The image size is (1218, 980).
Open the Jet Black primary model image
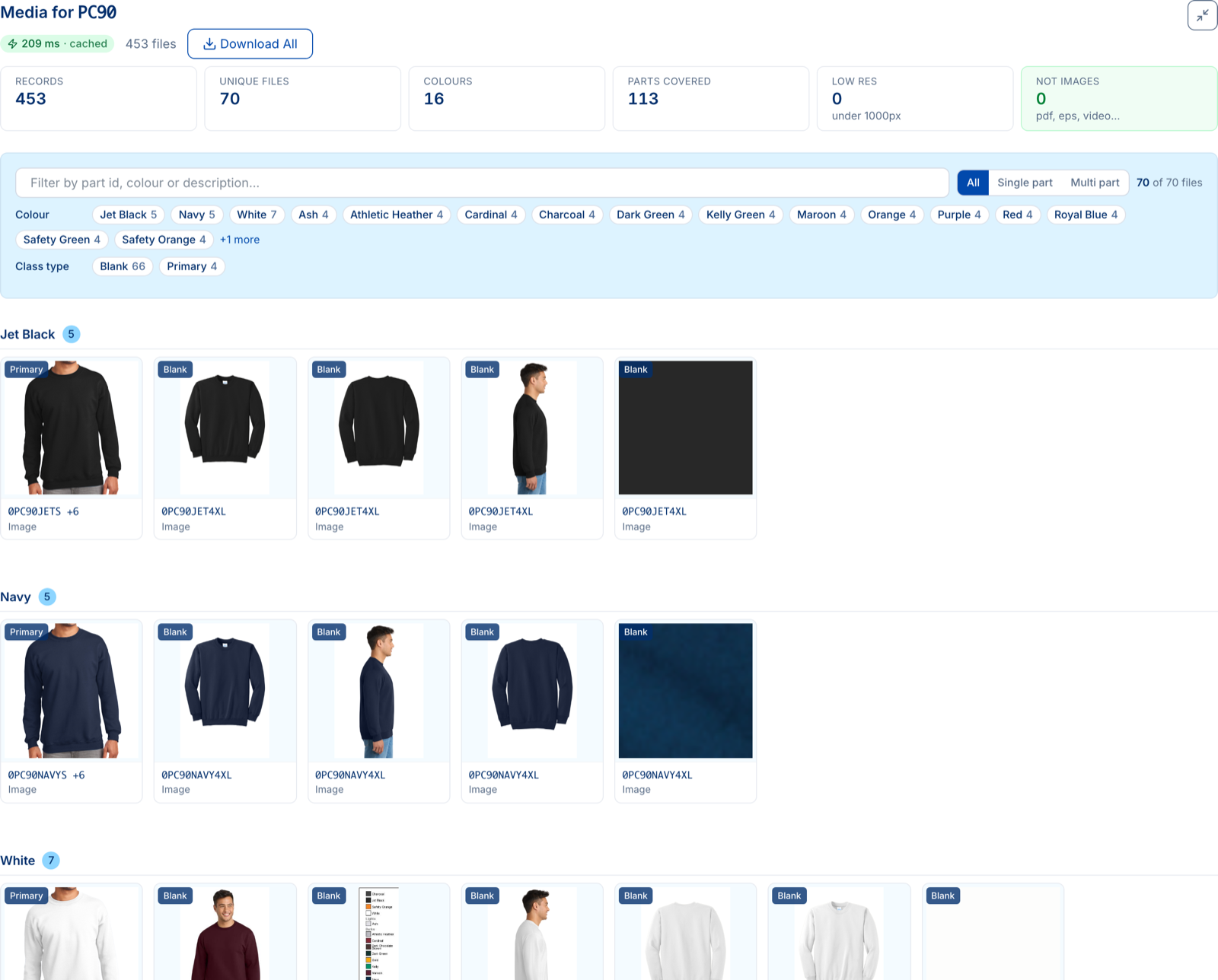[x=72, y=428]
